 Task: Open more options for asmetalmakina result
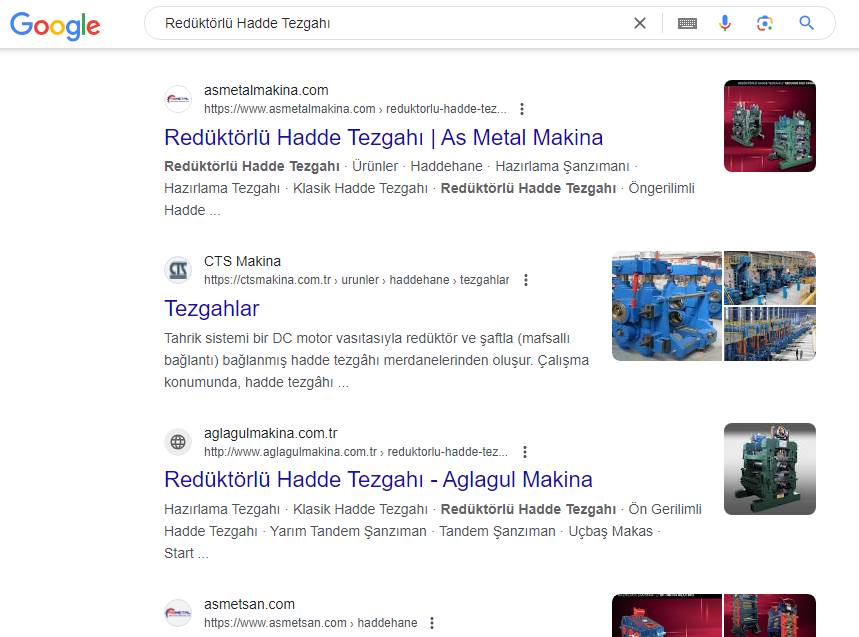[x=522, y=109]
